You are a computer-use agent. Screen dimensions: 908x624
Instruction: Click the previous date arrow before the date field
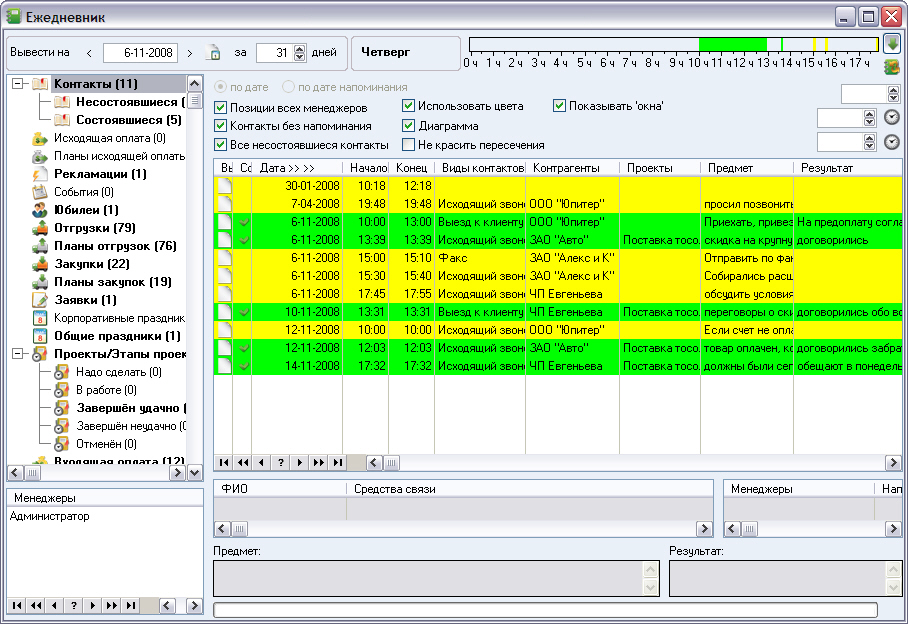tap(89, 53)
